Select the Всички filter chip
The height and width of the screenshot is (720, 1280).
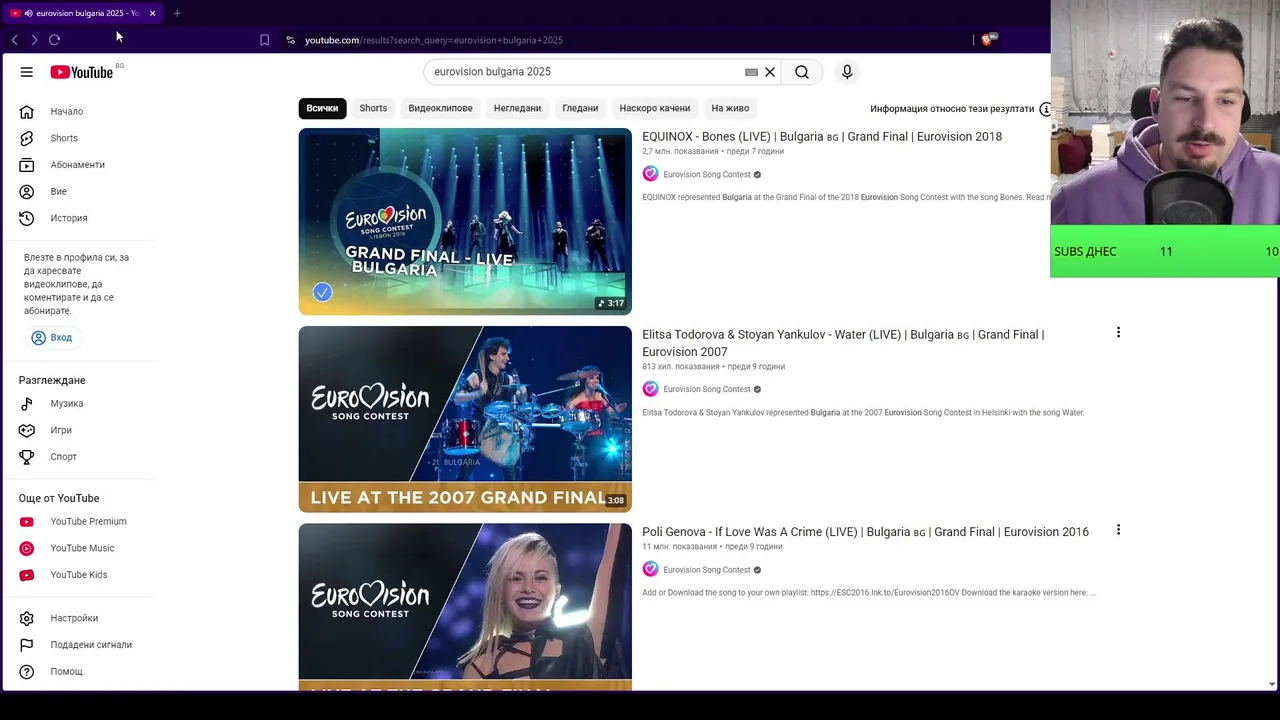click(x=322, y=108)
